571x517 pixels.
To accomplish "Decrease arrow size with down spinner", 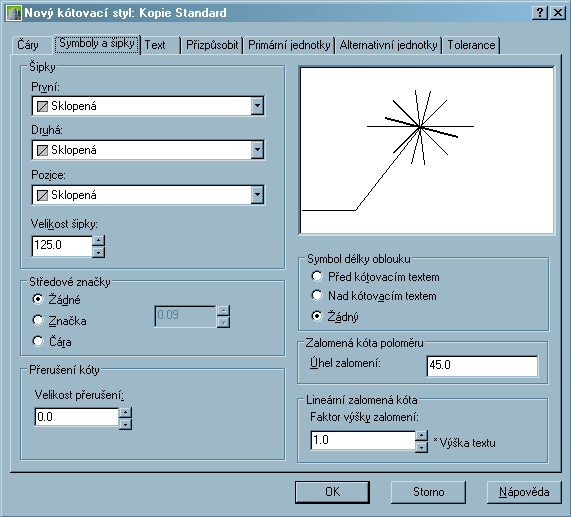I will 98,252.
